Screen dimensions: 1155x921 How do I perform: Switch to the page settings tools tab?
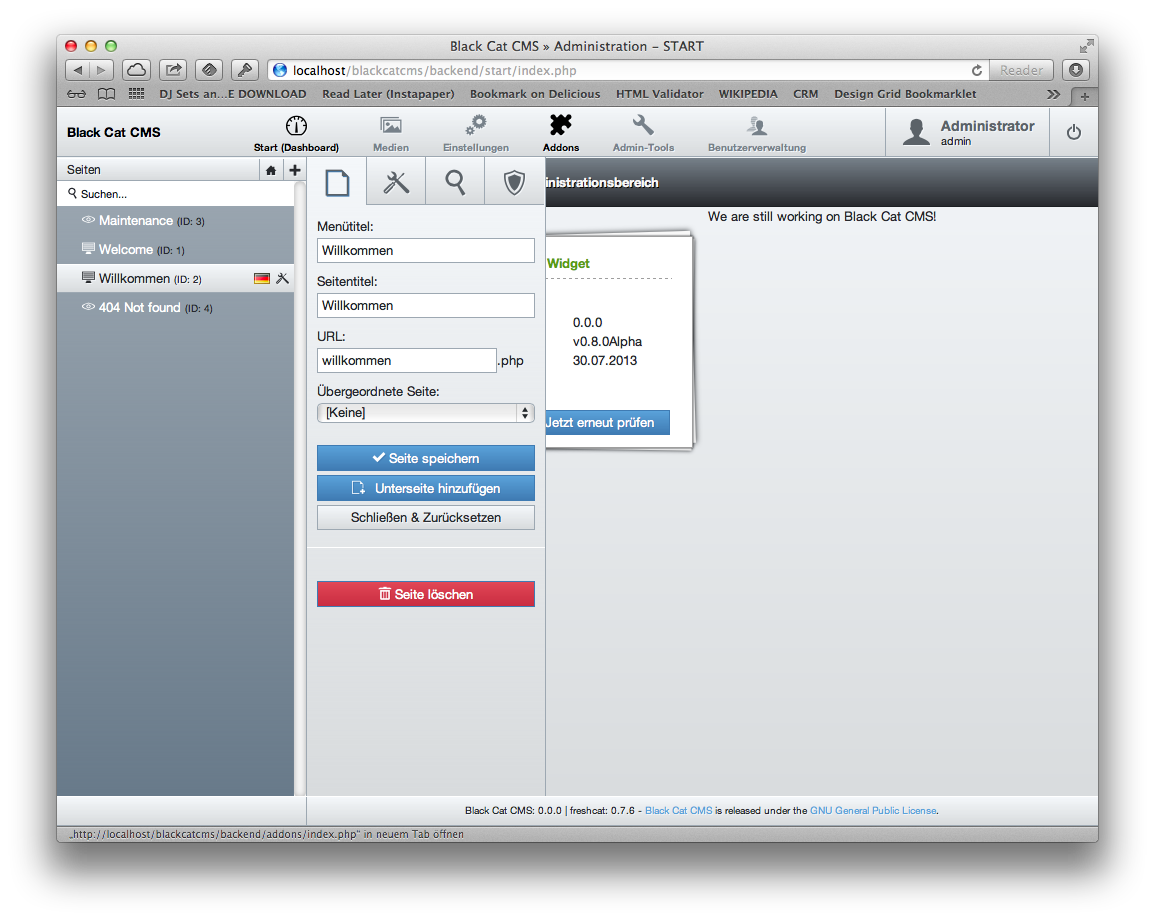tap(396, 182)
